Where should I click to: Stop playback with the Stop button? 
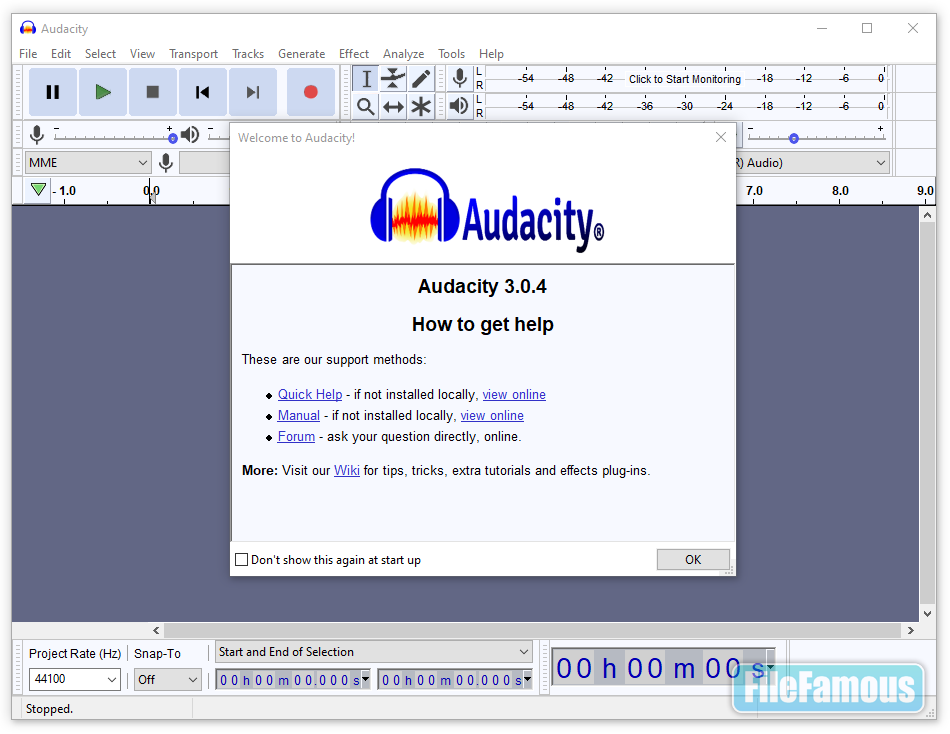click(153, 92)
